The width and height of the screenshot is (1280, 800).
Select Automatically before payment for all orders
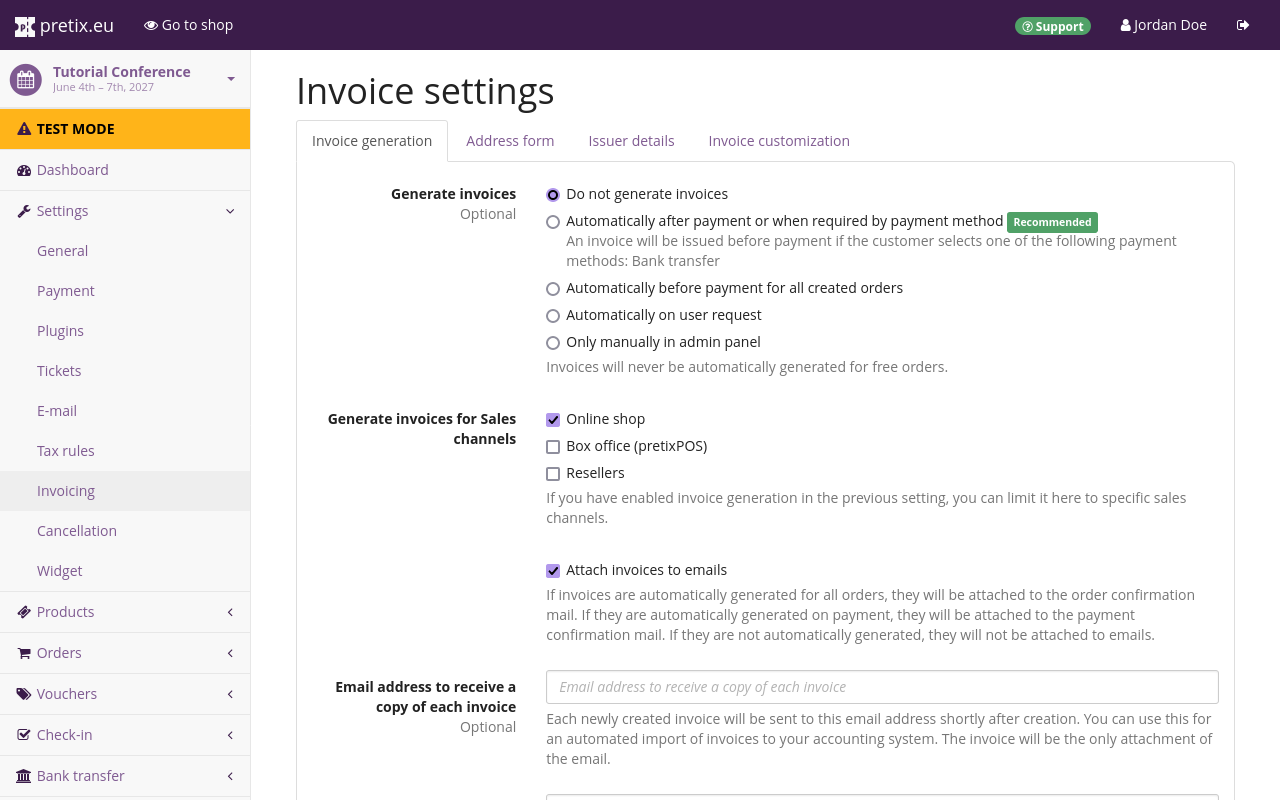coord(553,289)
